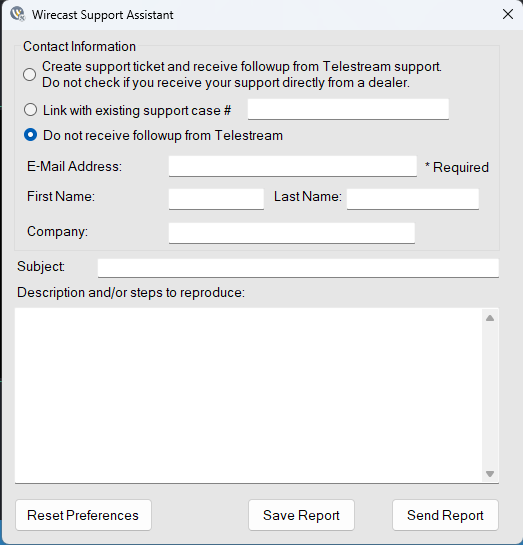Image resolution: width=523 pixels, height=545 pixels.
Task: Click the First Name input box
Action: pos(216,199)
